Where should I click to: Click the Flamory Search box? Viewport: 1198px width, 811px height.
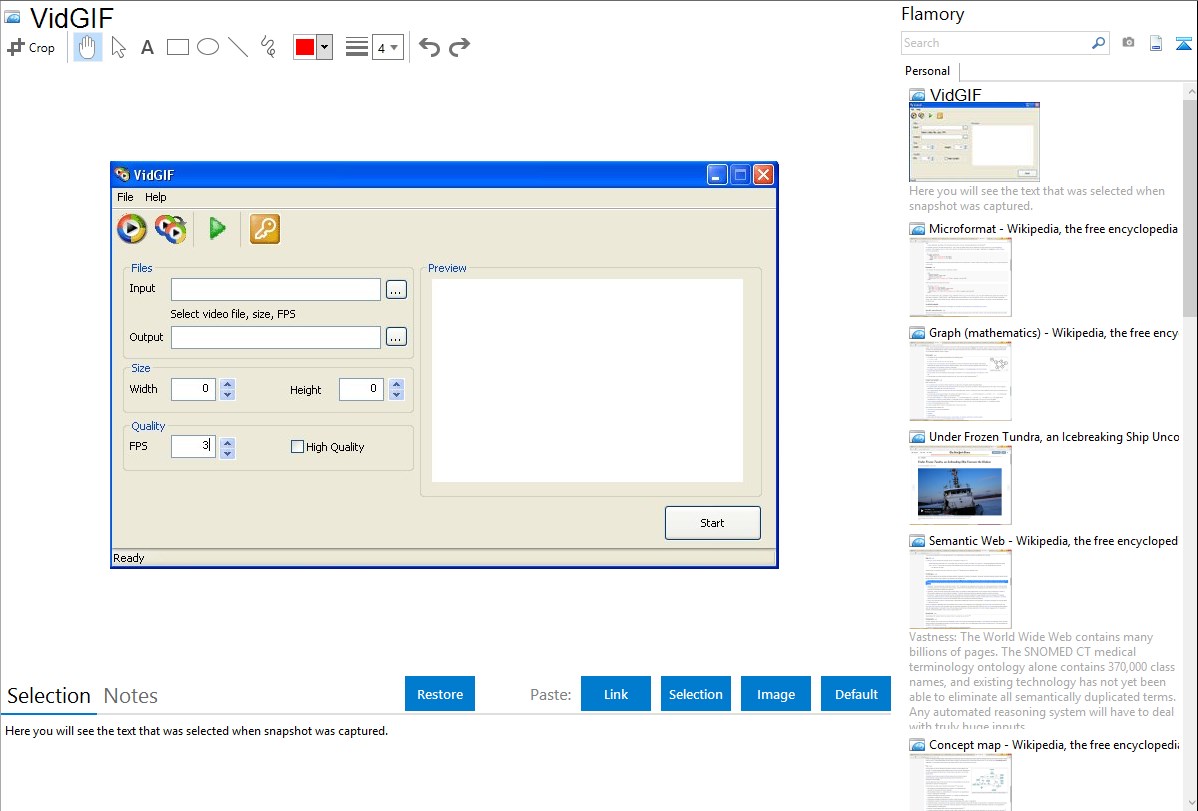coord(996,43)
